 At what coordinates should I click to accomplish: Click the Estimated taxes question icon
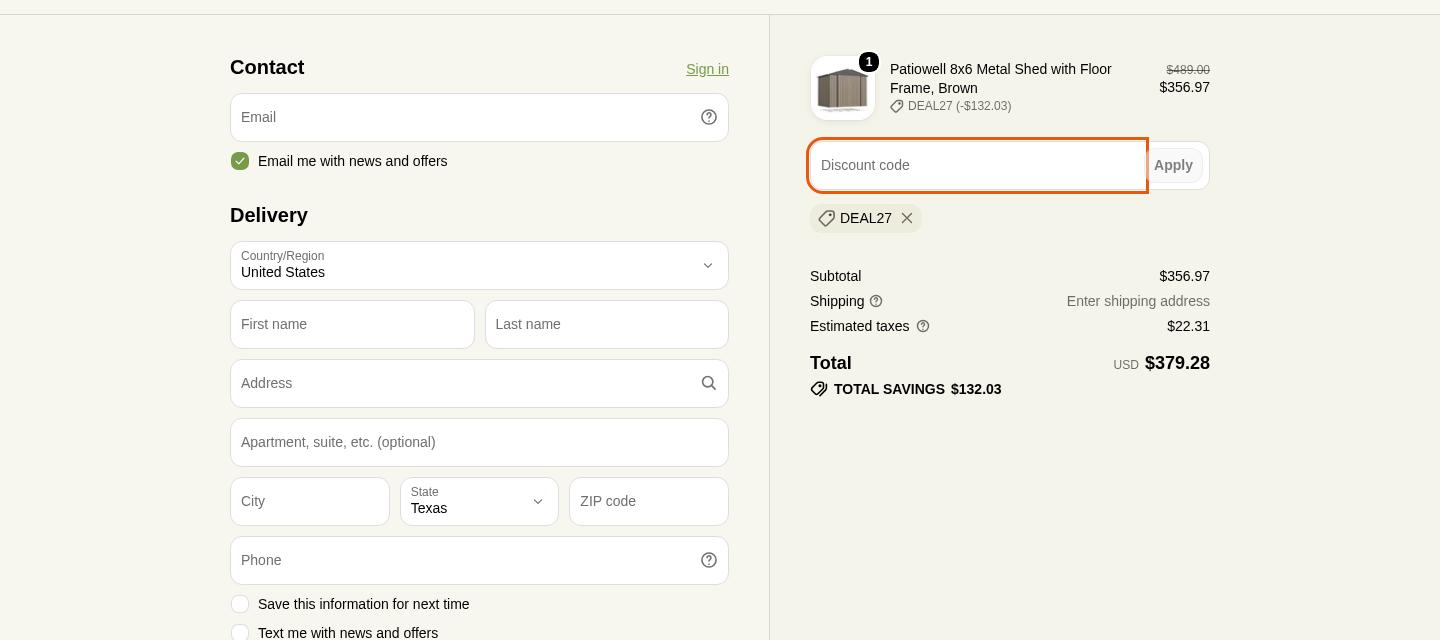click(923, 326)
